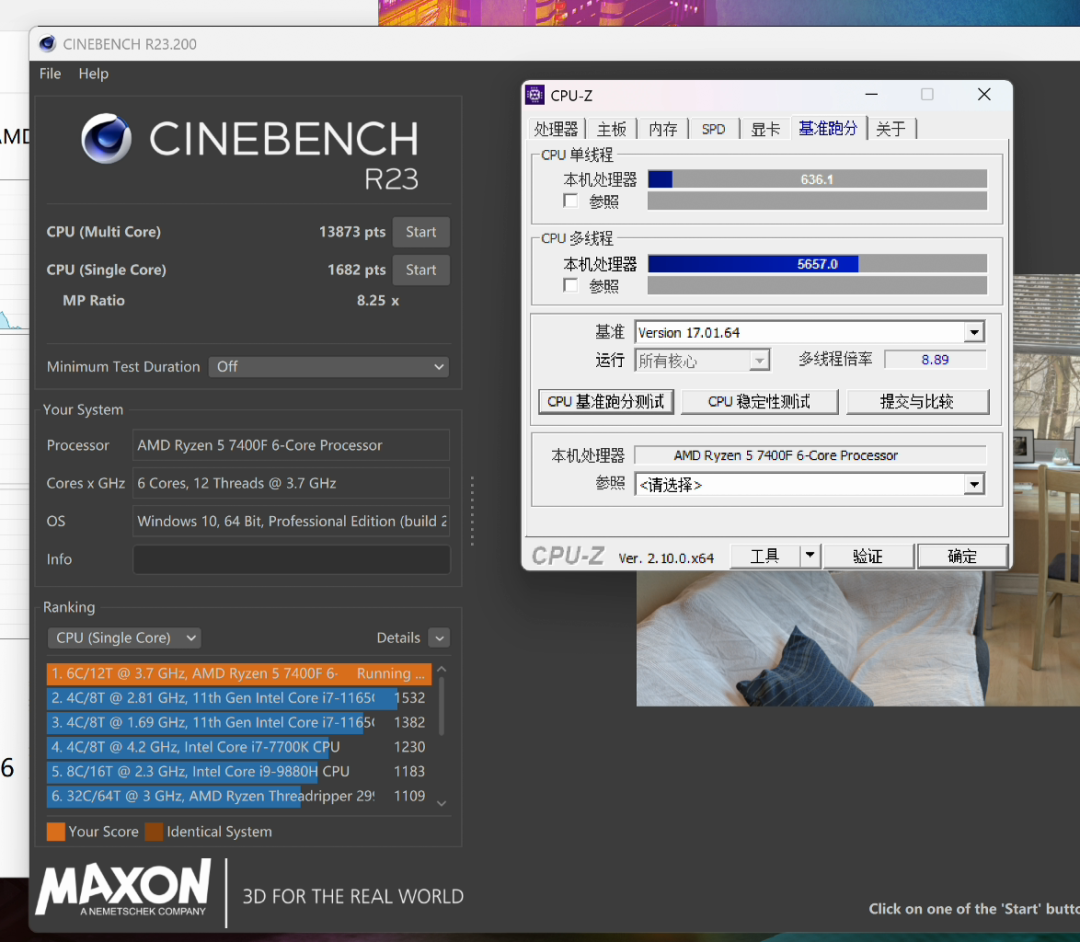Switch to 主板 tab in CPU-Z
This screenshot has height=942, width=1080.
[612, 129]
